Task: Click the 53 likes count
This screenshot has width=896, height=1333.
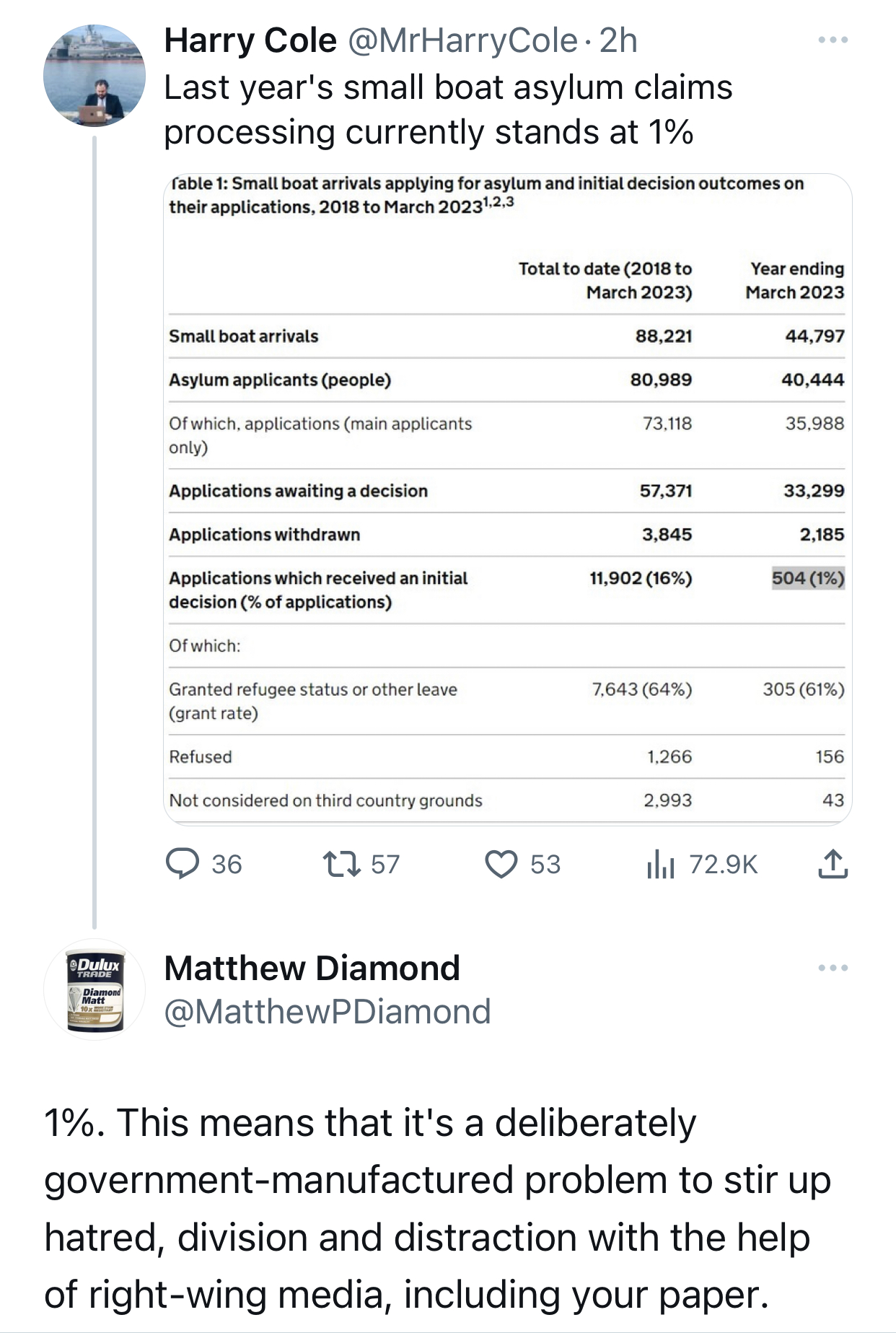Action: 545,864
